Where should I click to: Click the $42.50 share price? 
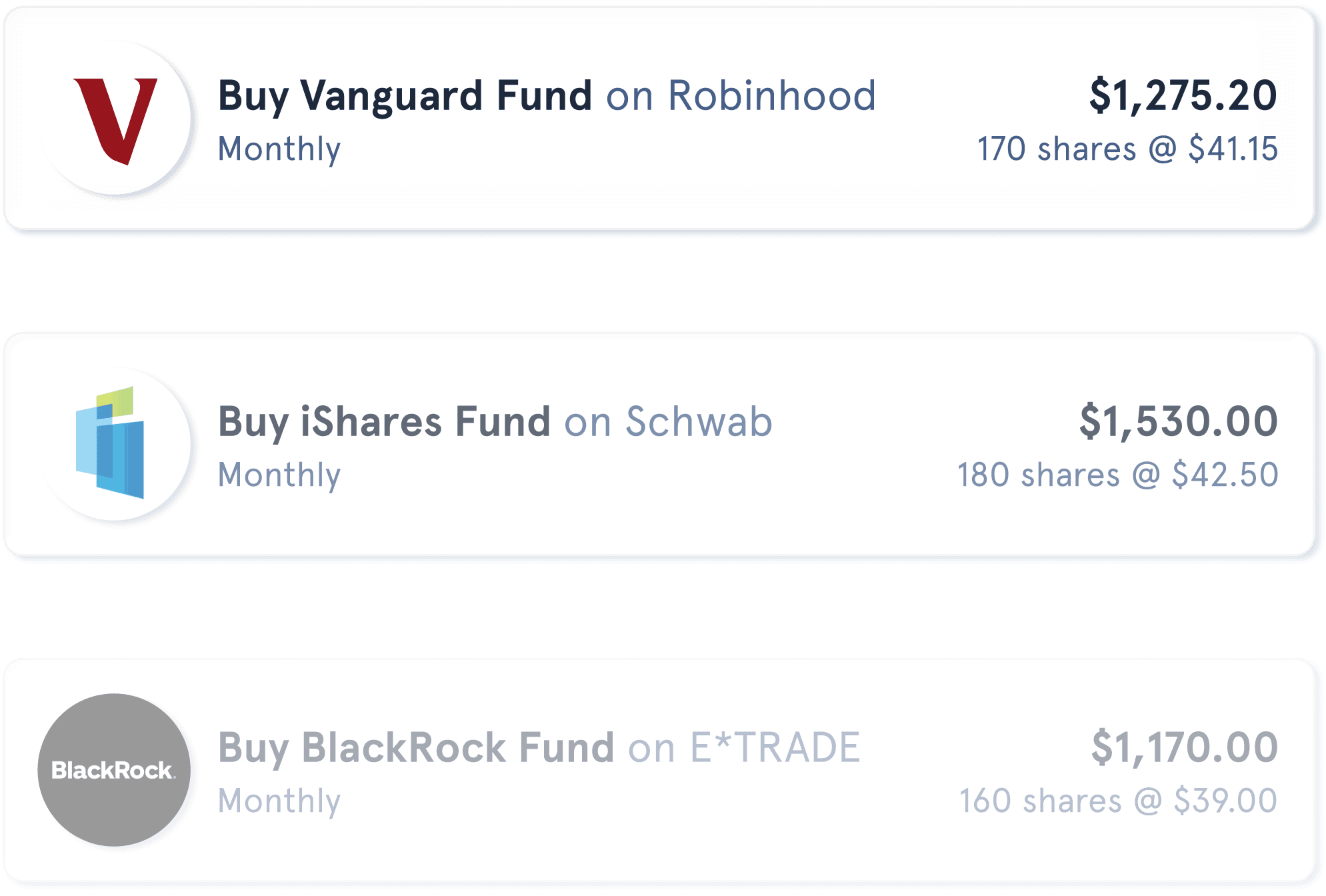pyautogui.click(x=1225, y=475)
